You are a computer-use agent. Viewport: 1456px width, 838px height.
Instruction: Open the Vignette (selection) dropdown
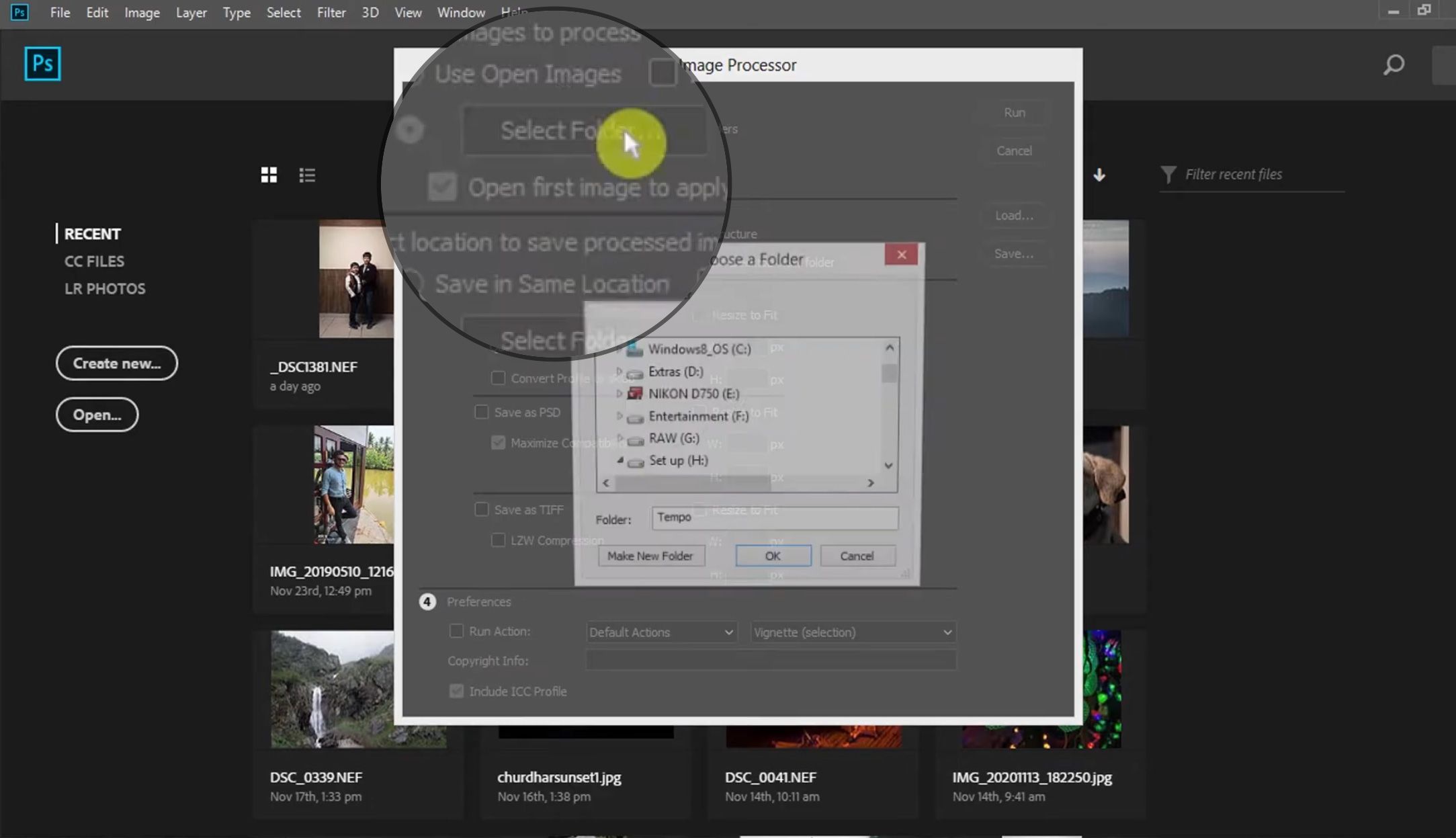click(x=853, y=632)
